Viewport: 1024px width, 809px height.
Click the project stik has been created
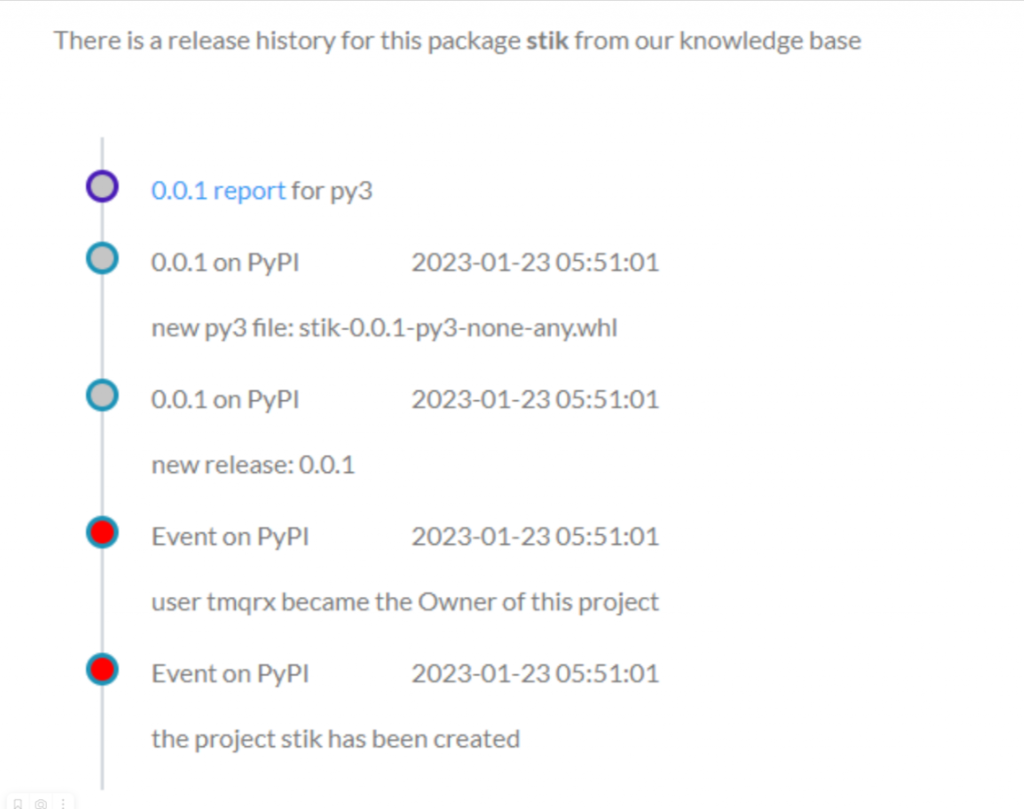point(336,739)
